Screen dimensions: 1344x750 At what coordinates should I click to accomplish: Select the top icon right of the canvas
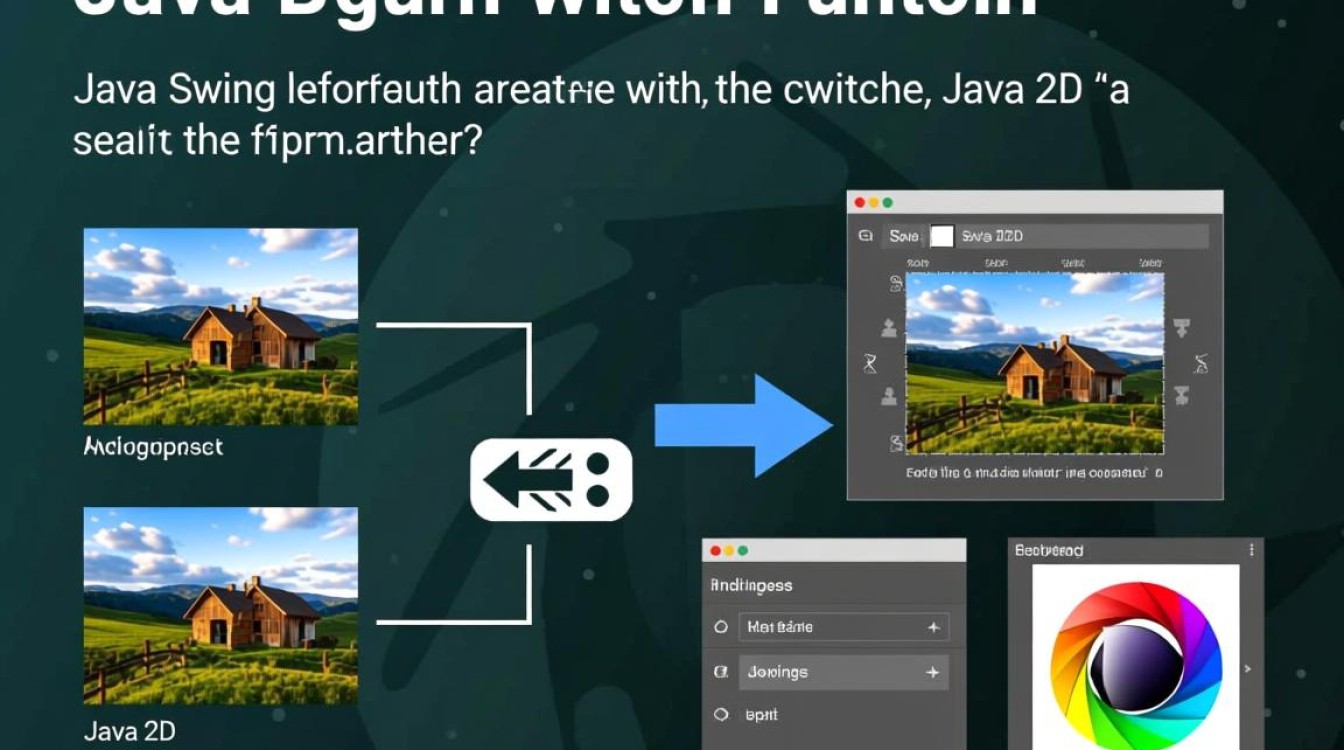[x=1181, y=326]
